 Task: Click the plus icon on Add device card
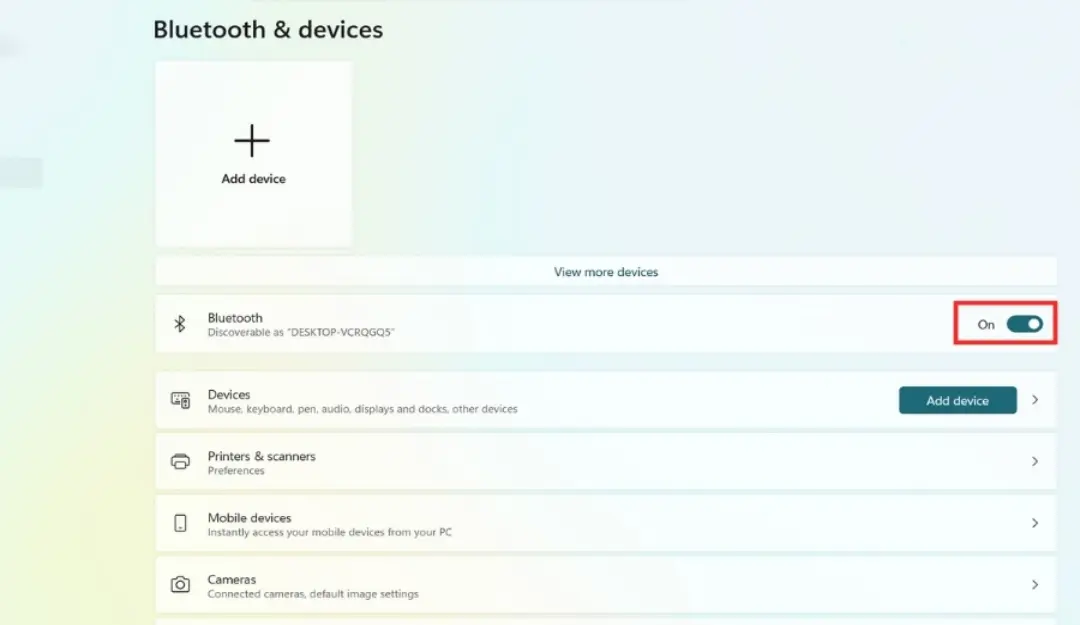point(252,141)
